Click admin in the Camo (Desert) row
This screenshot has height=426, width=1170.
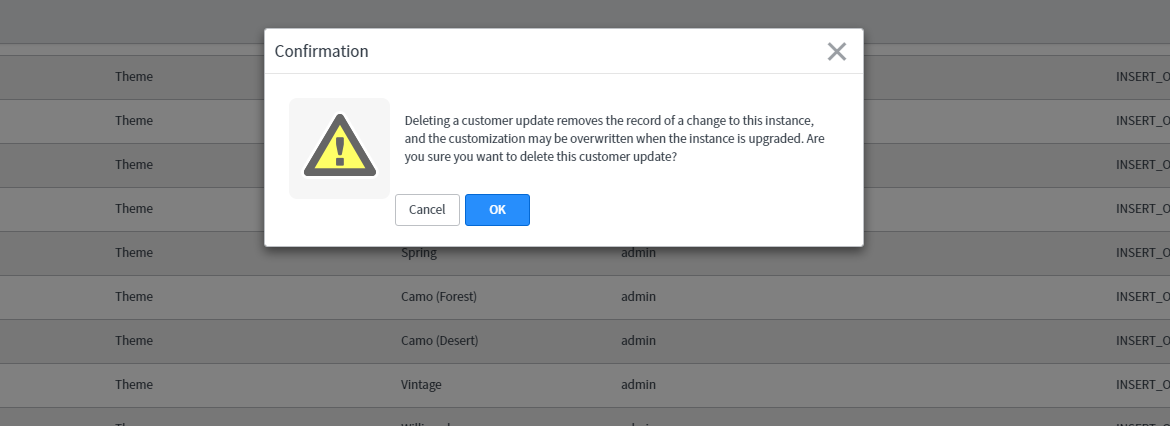638,341
